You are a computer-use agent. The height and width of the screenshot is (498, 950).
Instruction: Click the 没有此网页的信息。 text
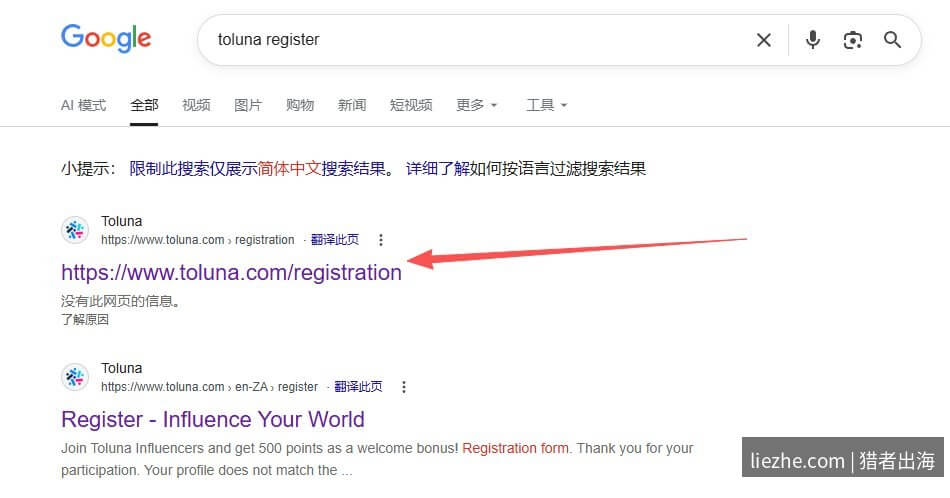pos(121,300)
